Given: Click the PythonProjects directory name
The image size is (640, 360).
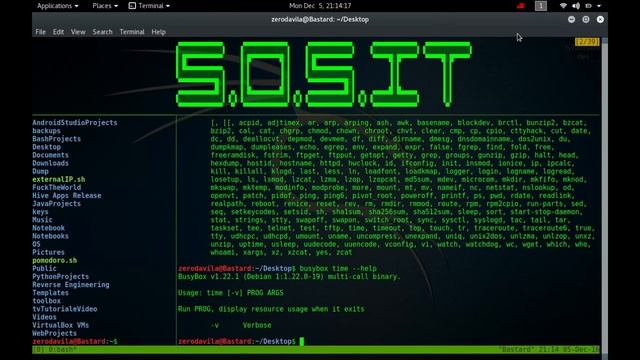Looking at the screenshot, I should pyautogui.click(x=61, y=277).
